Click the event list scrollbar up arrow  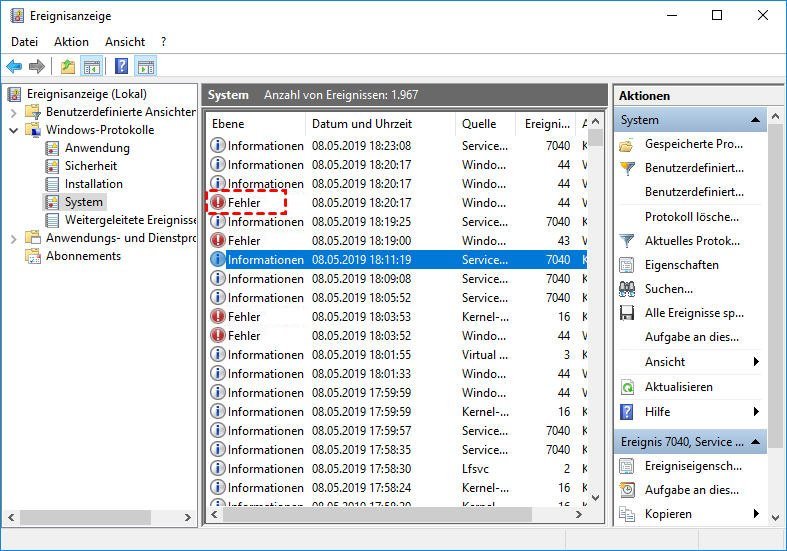(595, 121)
